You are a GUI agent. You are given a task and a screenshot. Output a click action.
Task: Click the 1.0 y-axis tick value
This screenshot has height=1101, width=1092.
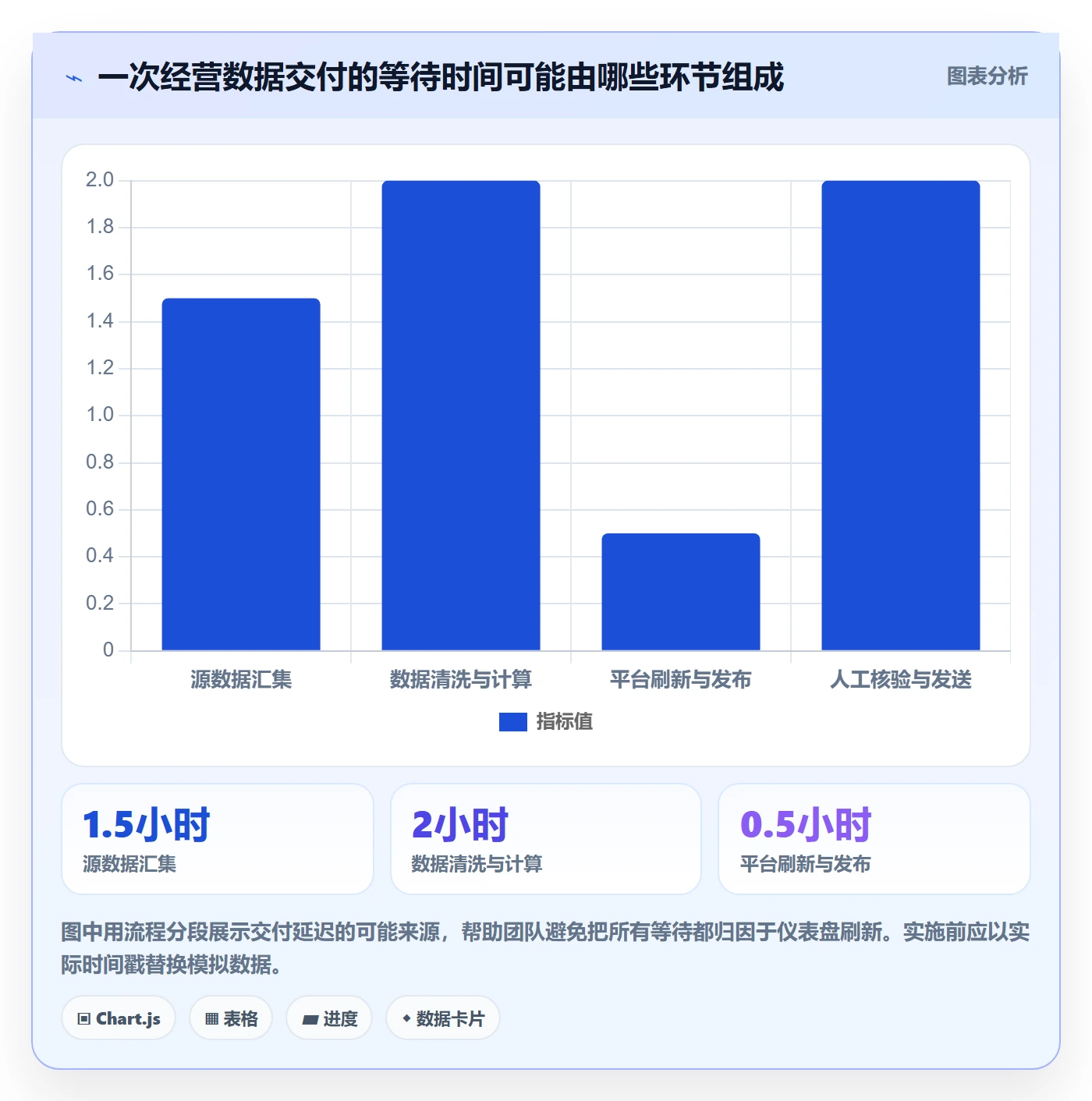point(100,415)
